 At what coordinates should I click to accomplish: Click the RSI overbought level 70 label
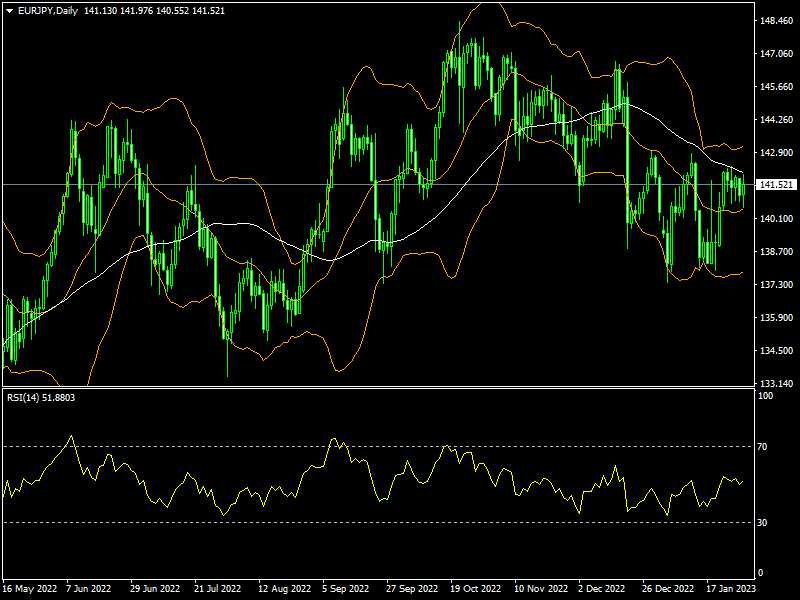click(x=762, y=446)
